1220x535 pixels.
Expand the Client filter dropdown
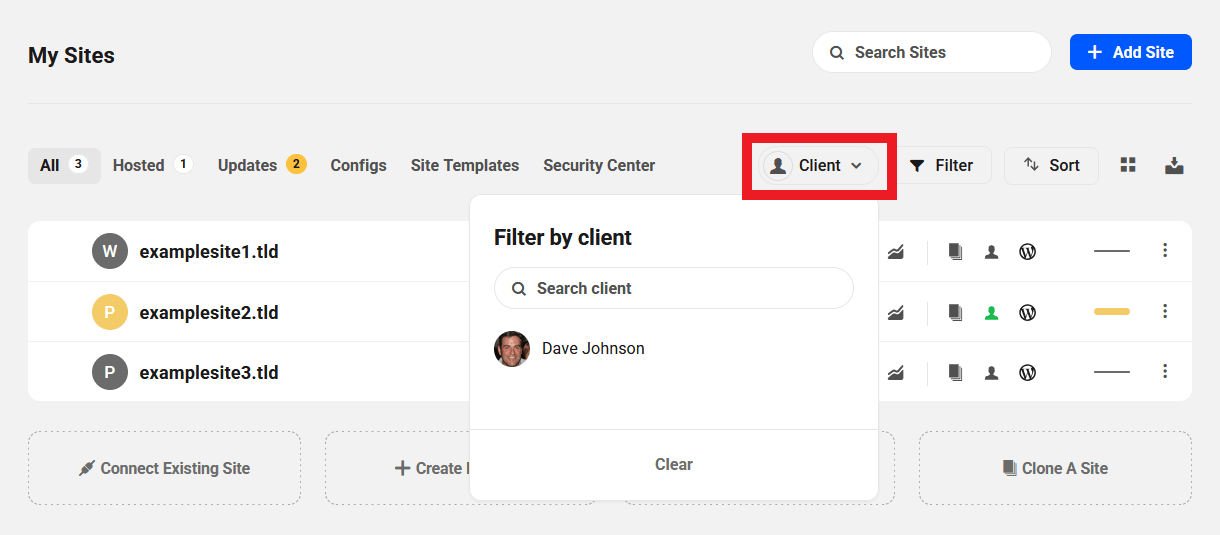tap(819, 166)
